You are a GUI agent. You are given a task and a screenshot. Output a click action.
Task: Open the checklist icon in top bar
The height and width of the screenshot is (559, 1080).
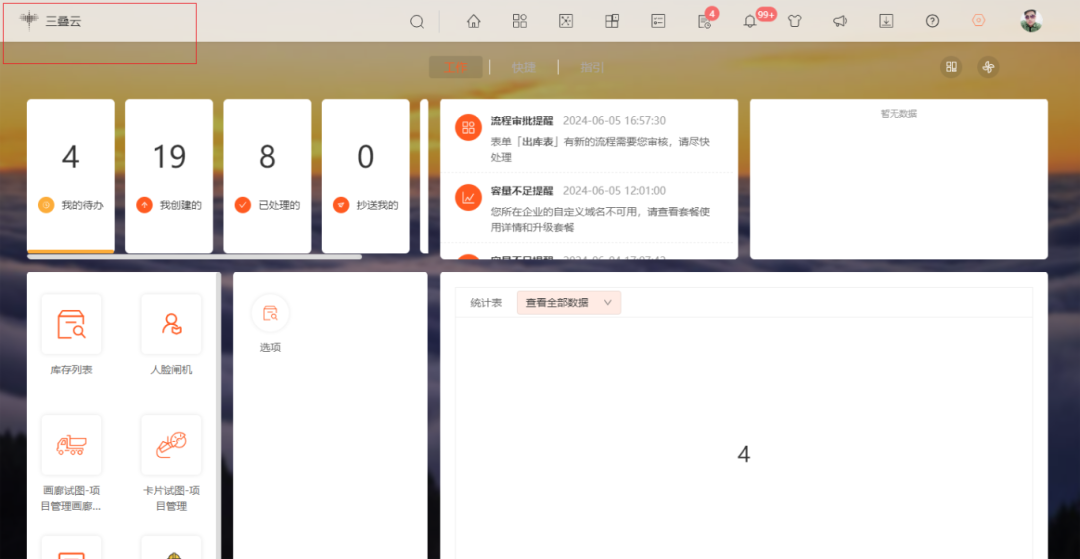[x=658, y=21]
